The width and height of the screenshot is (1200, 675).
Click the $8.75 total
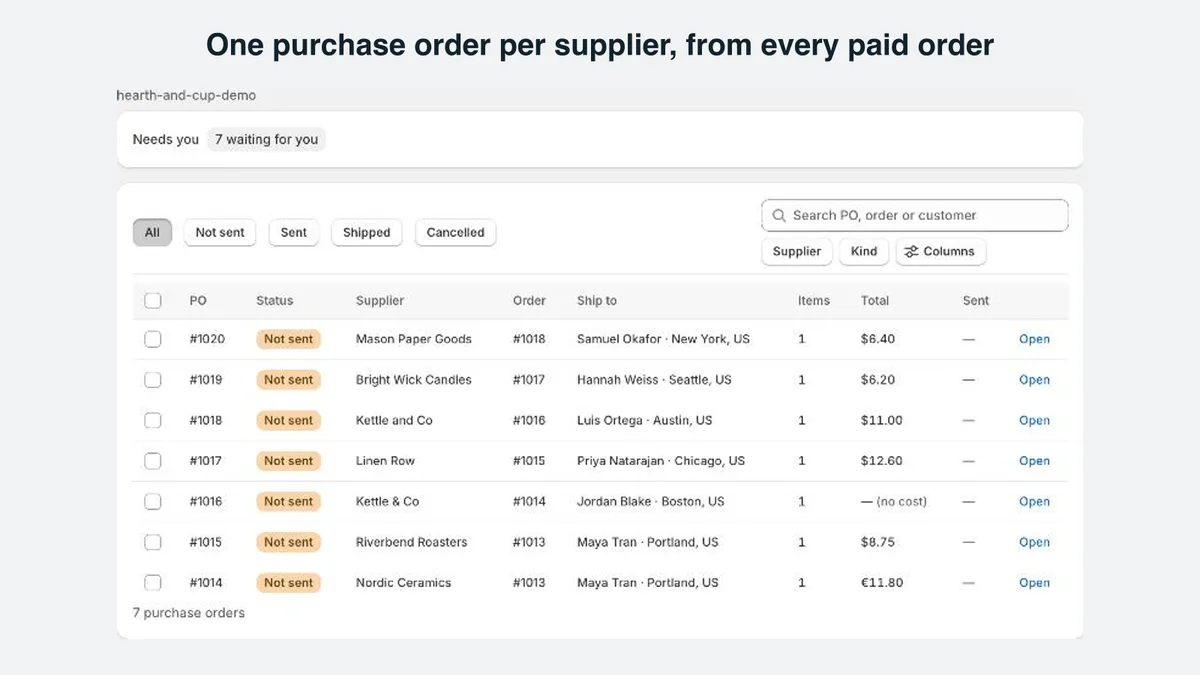click(x=878, y=542)
